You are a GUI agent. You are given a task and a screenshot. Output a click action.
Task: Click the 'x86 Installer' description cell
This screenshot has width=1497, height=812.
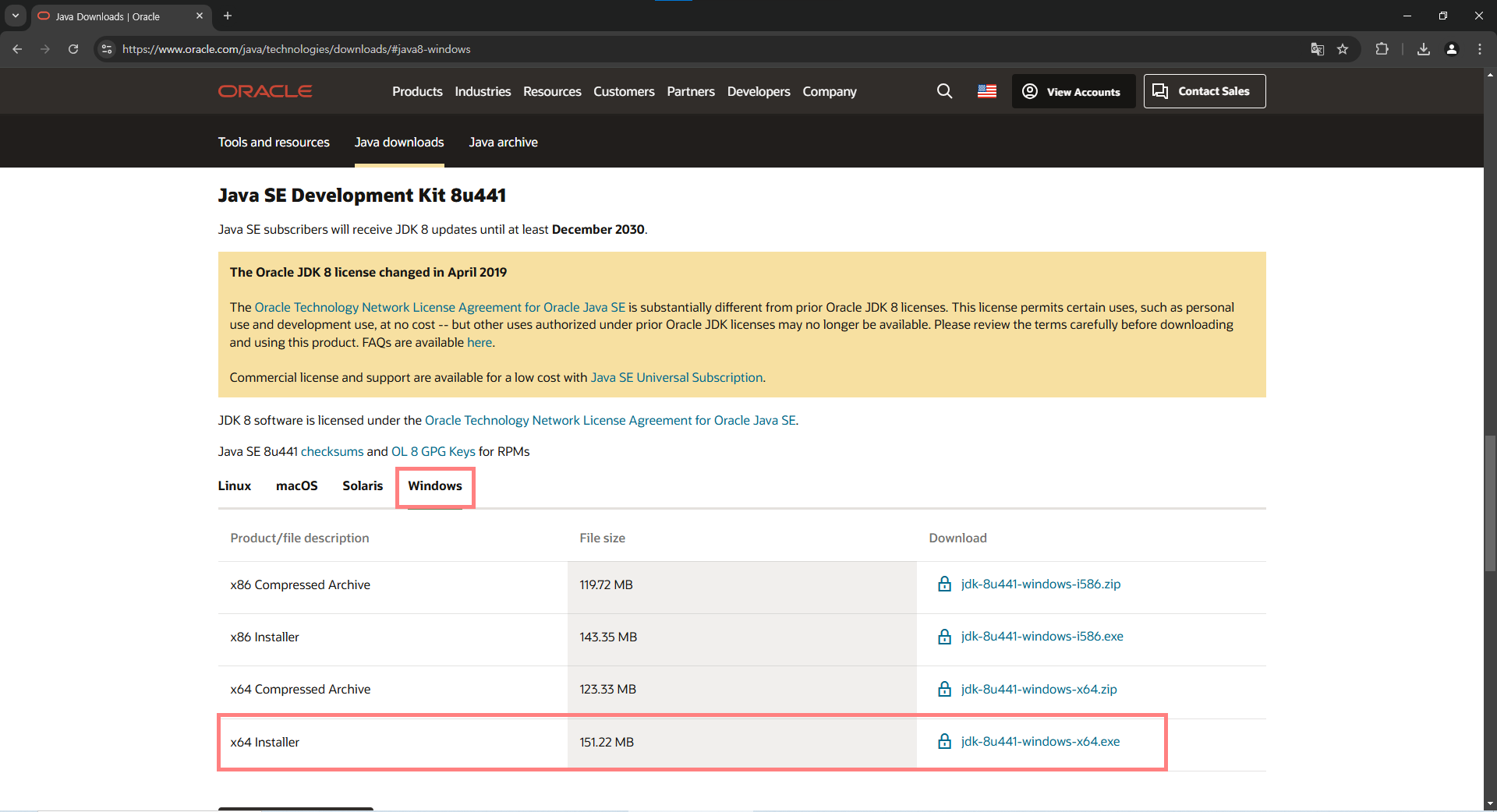(265, 637)
